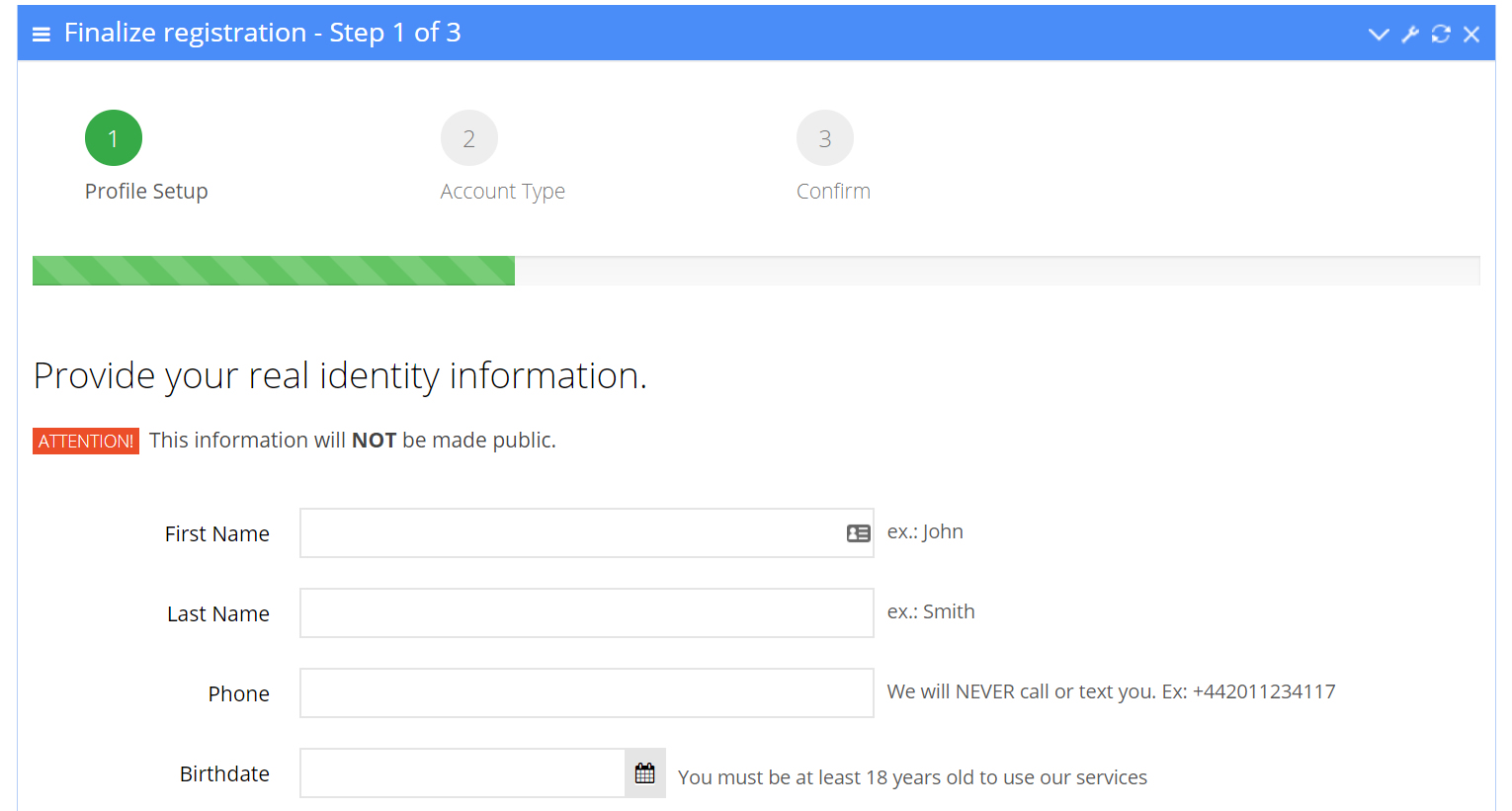
Task: Click the unfilled gray progress bar area
Action: pos(996,271)
